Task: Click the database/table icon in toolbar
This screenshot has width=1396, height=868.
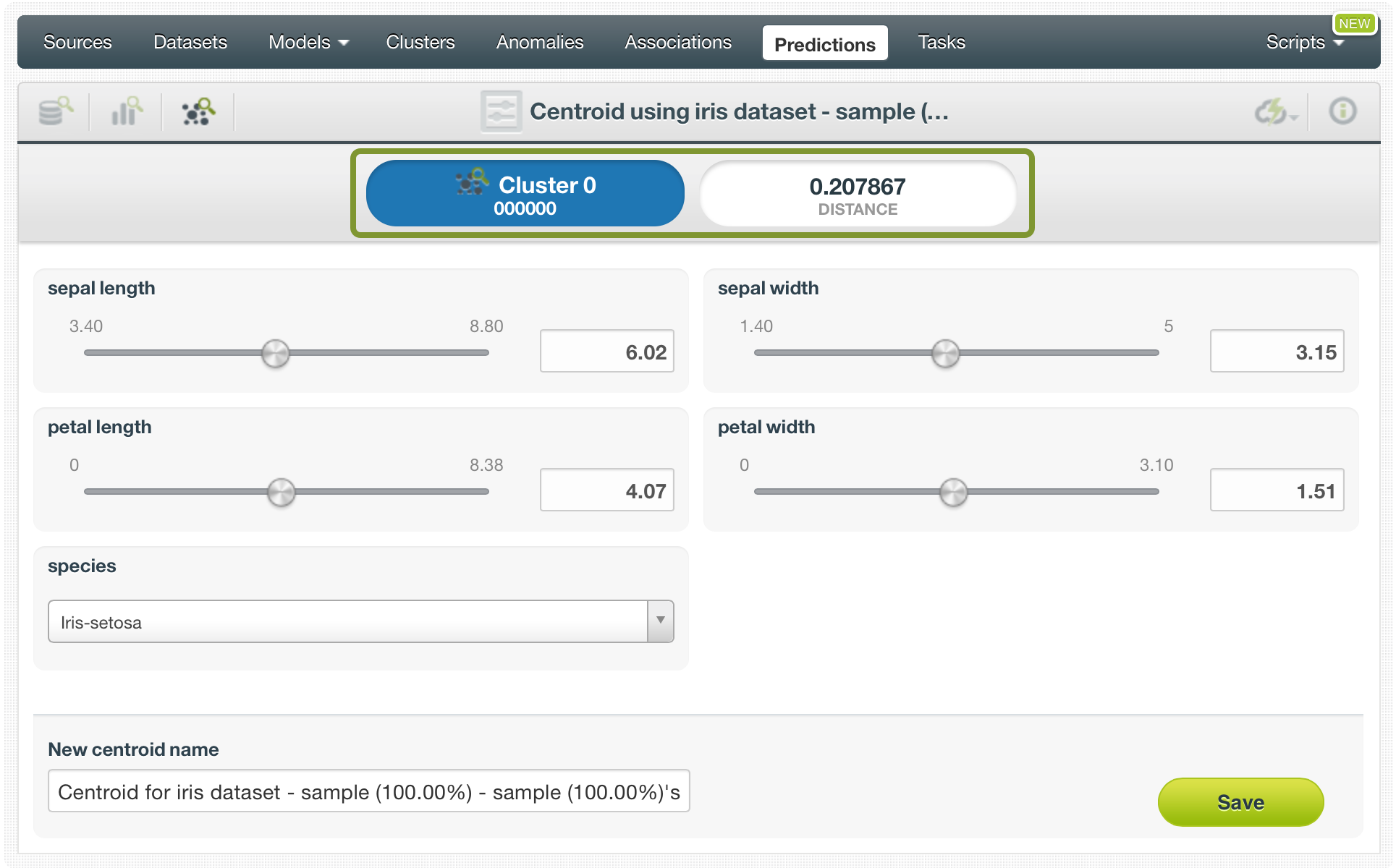Action: pos(55,110)
